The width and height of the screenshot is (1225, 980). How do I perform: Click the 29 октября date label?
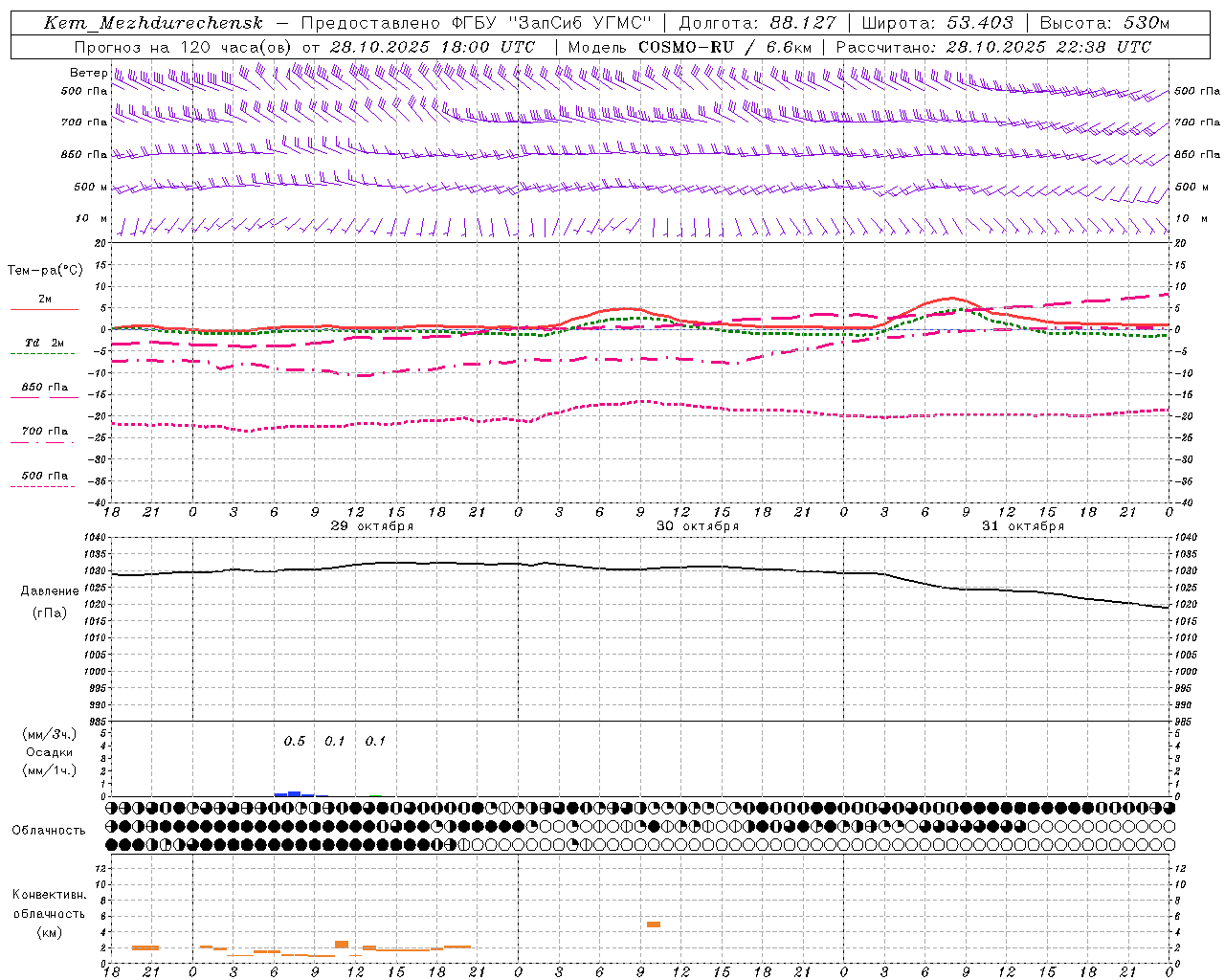pyautogui.click(x=372, y=526)
